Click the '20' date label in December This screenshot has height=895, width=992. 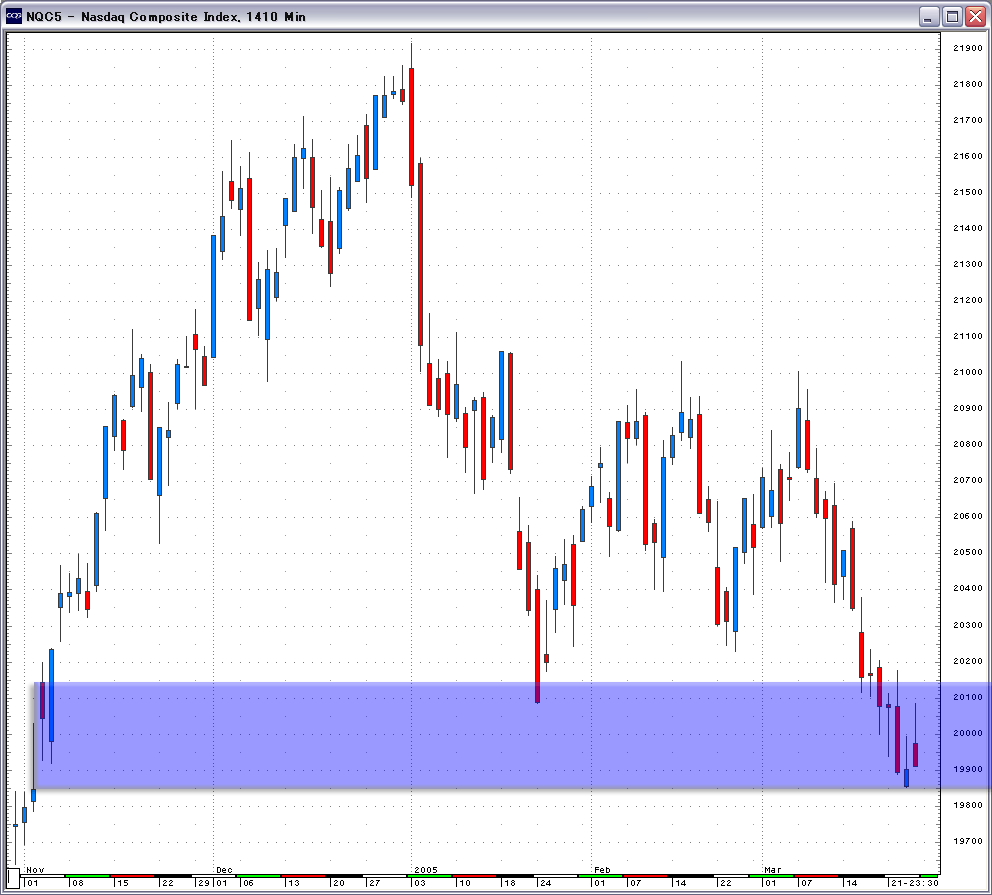coord(338,883)
